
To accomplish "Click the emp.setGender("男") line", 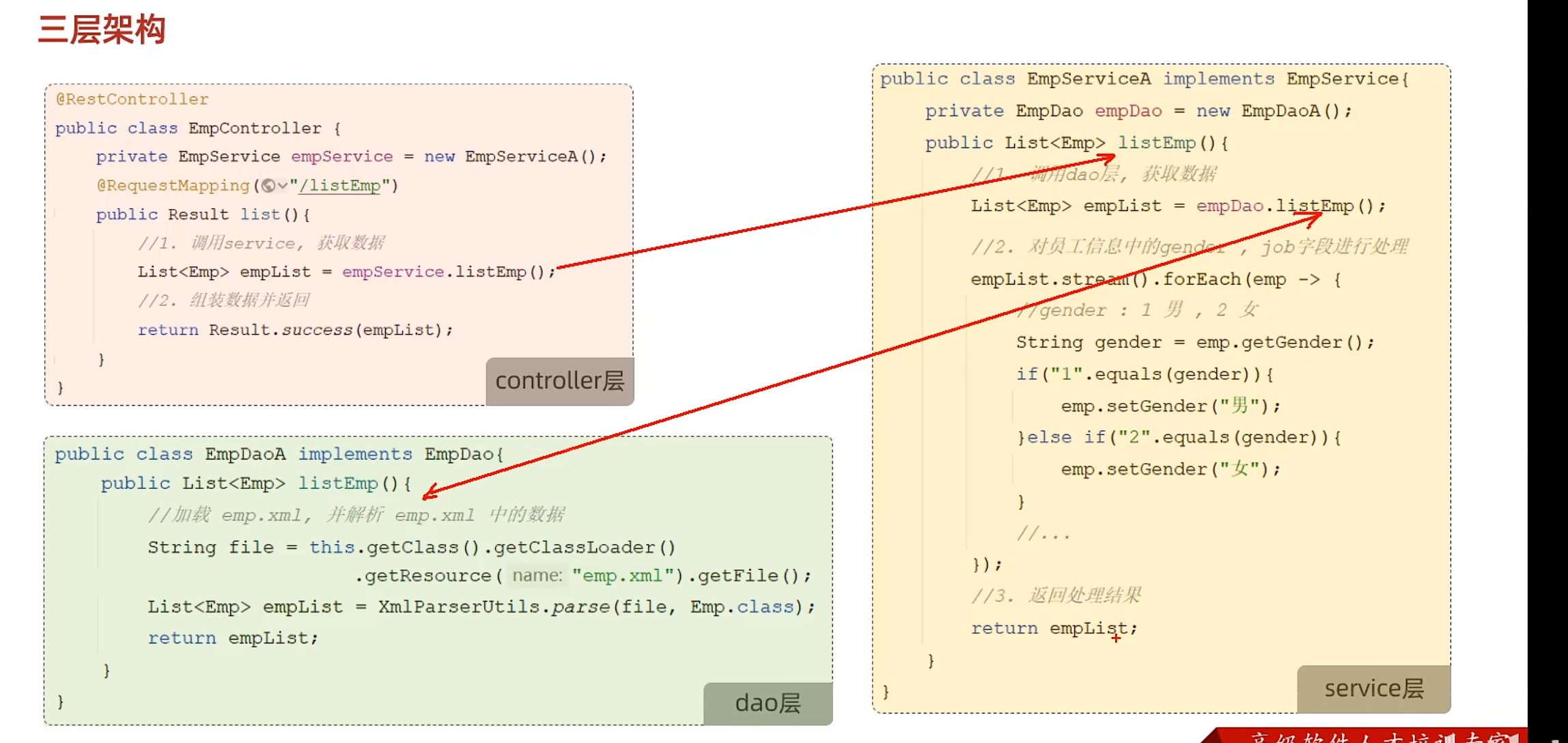I will point(1170,406).
